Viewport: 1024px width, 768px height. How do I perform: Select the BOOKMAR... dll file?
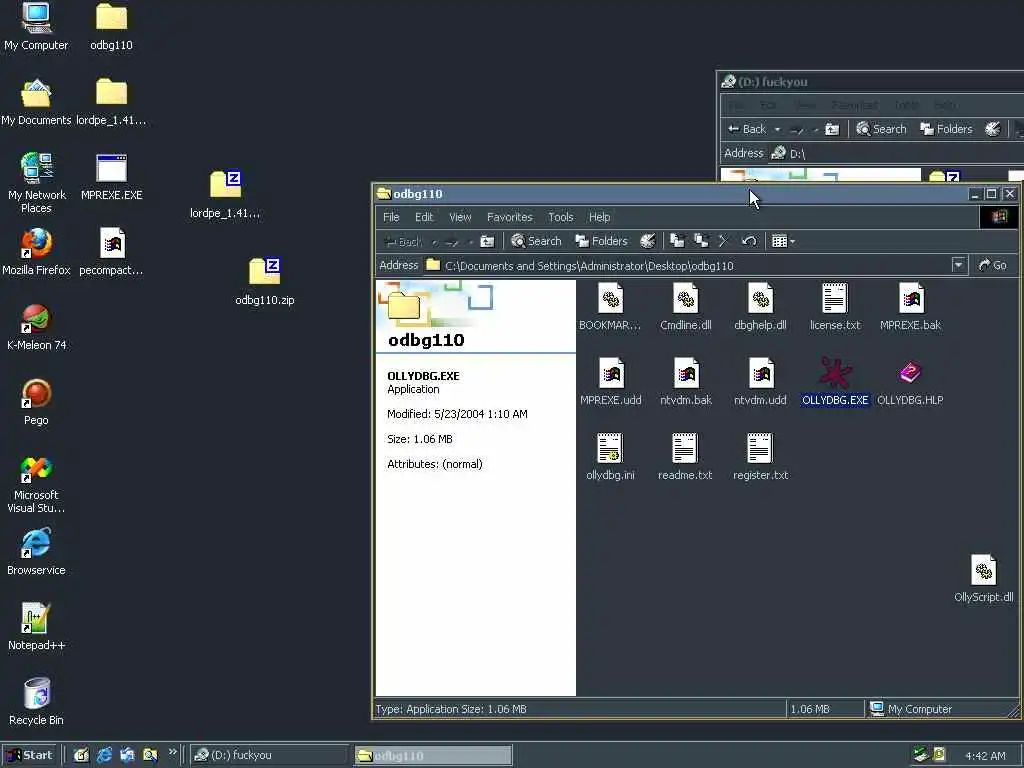pos(610,307)
